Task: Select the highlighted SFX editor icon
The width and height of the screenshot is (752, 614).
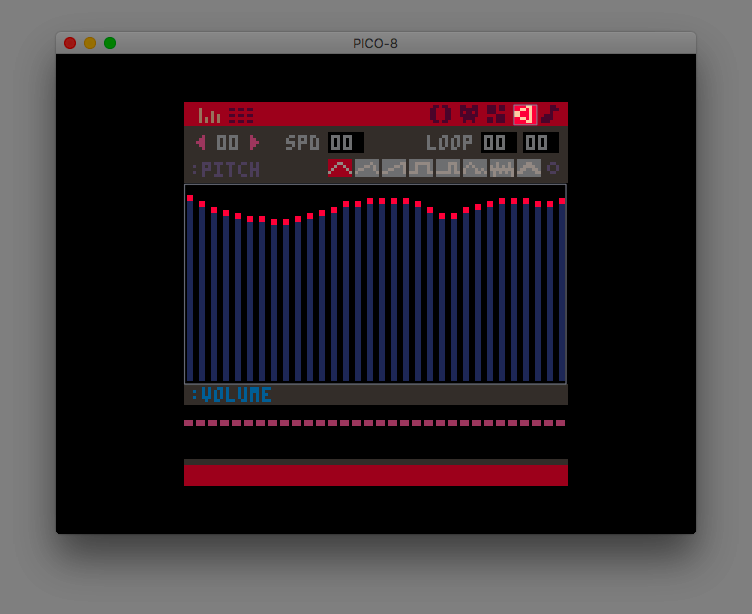Action: 525,115
